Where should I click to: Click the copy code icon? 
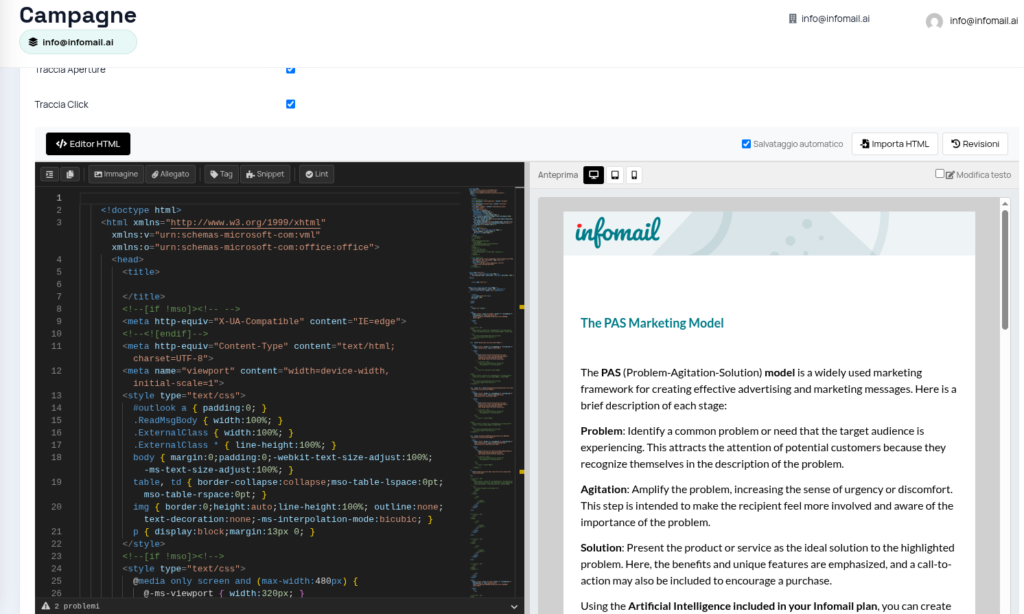[x=71, y=174]
